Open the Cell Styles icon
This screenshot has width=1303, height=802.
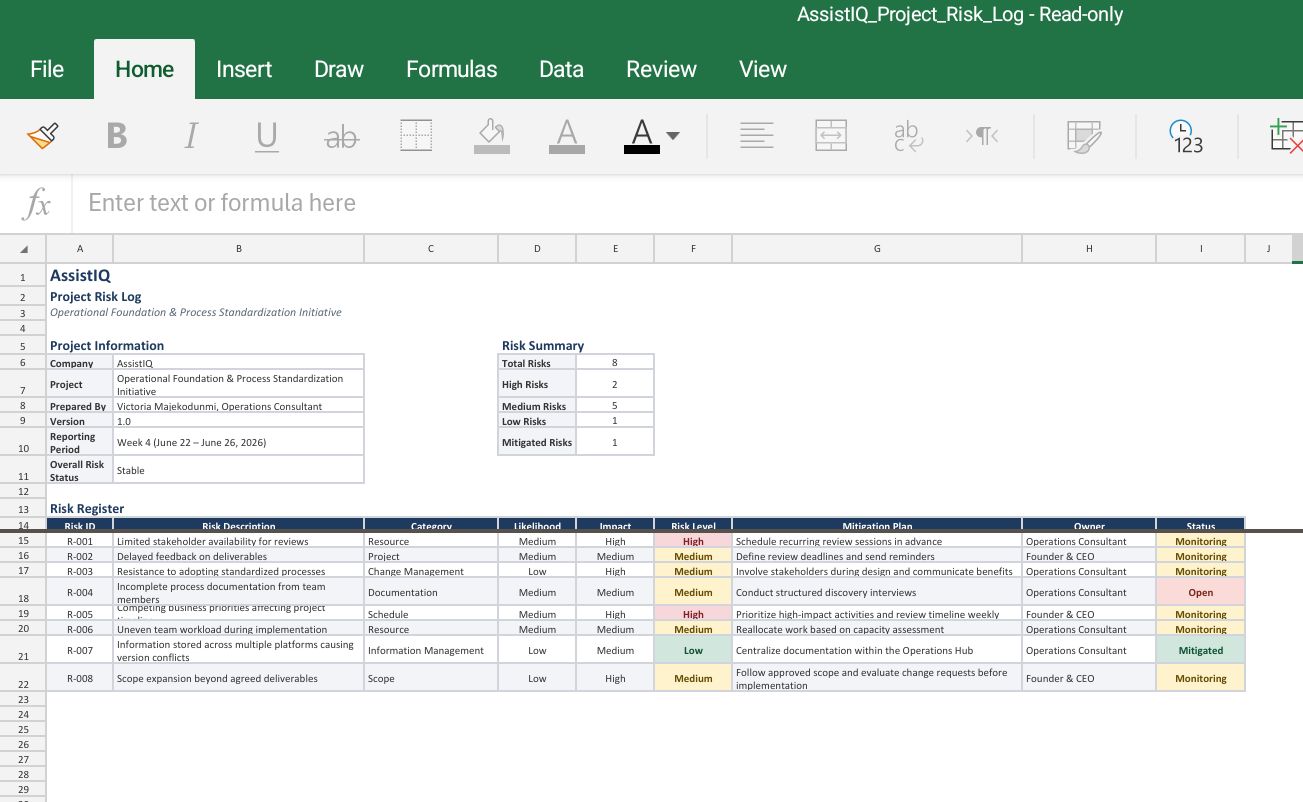(x=1084, y=136)
